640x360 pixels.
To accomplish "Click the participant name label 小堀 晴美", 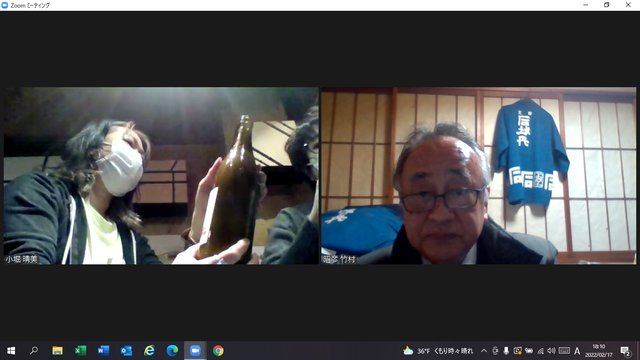I will pos(21,259).
